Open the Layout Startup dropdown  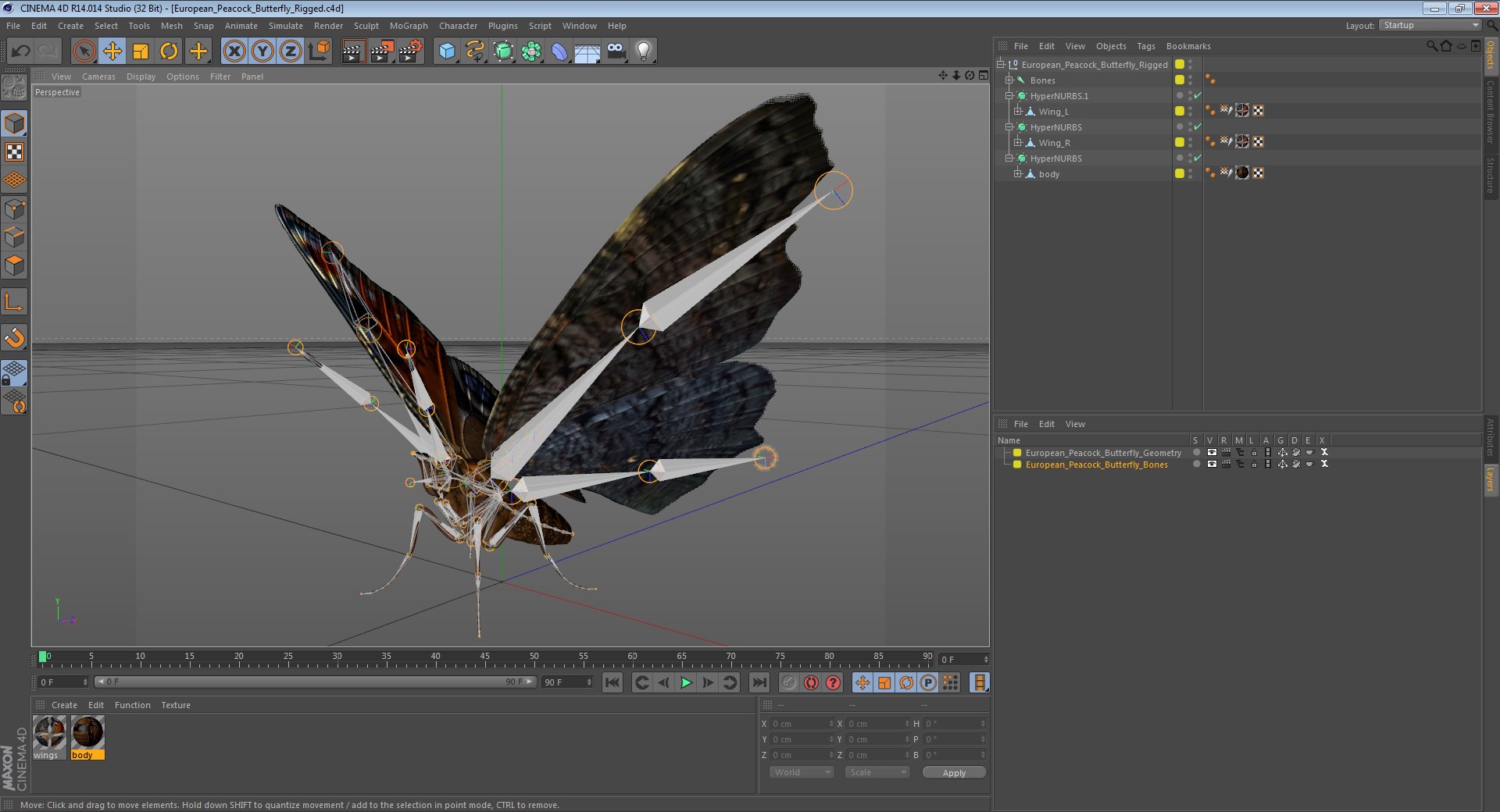1430,26
